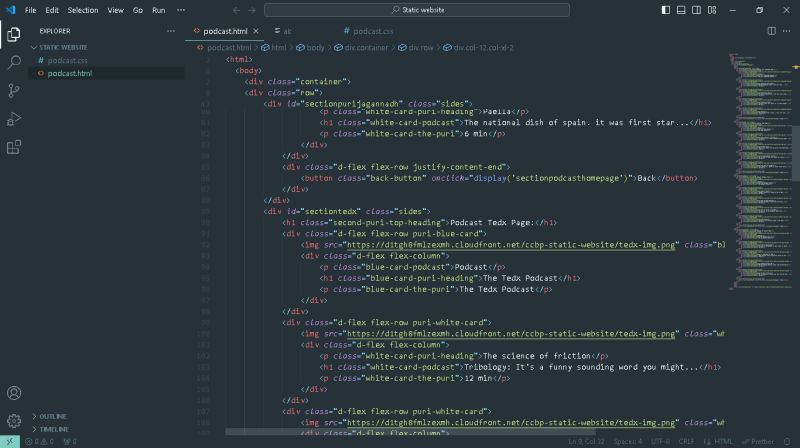Open the Extensions view
The image size is (800, 448).
point(14,147)
